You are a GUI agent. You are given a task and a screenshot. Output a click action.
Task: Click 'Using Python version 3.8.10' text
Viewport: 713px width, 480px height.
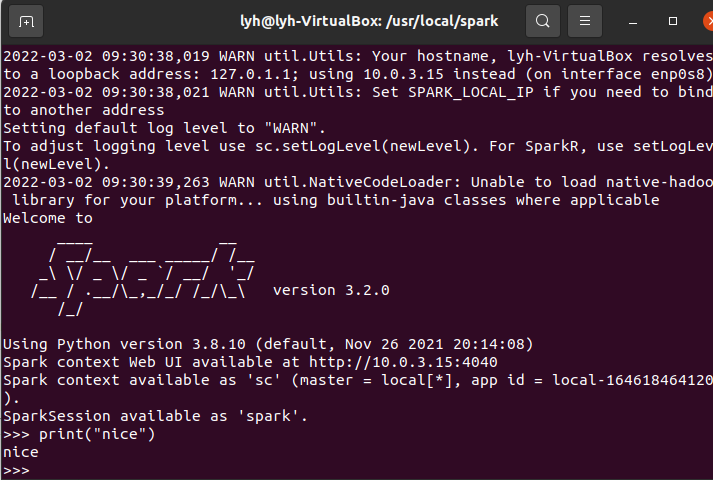click(x=124, y=344)
